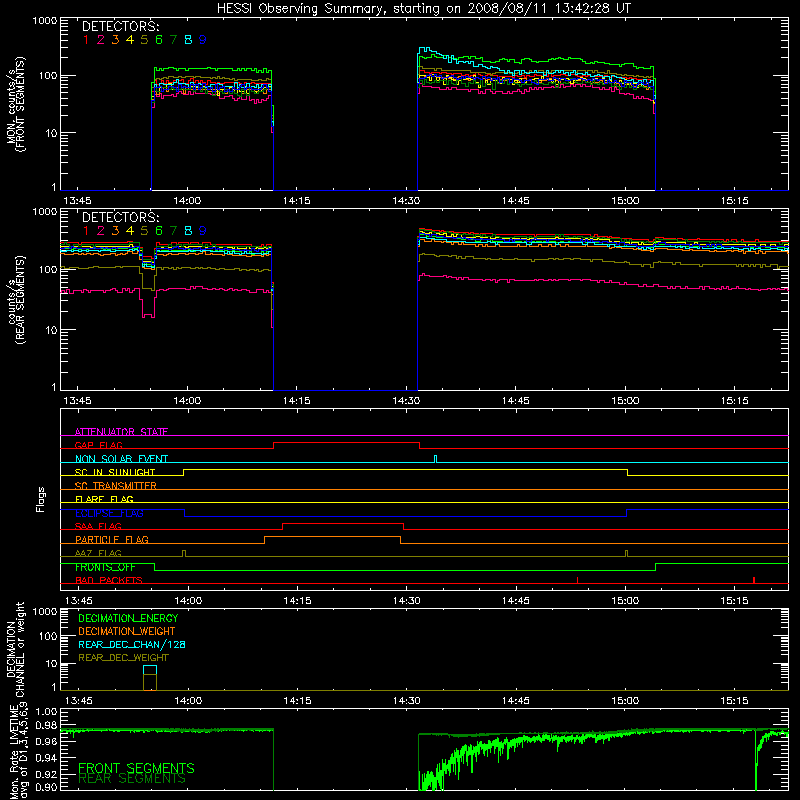Screen dimensions: 800x800
Task: Click the DECIMATION_ENERGY legend entry
Action: [128, 618]
